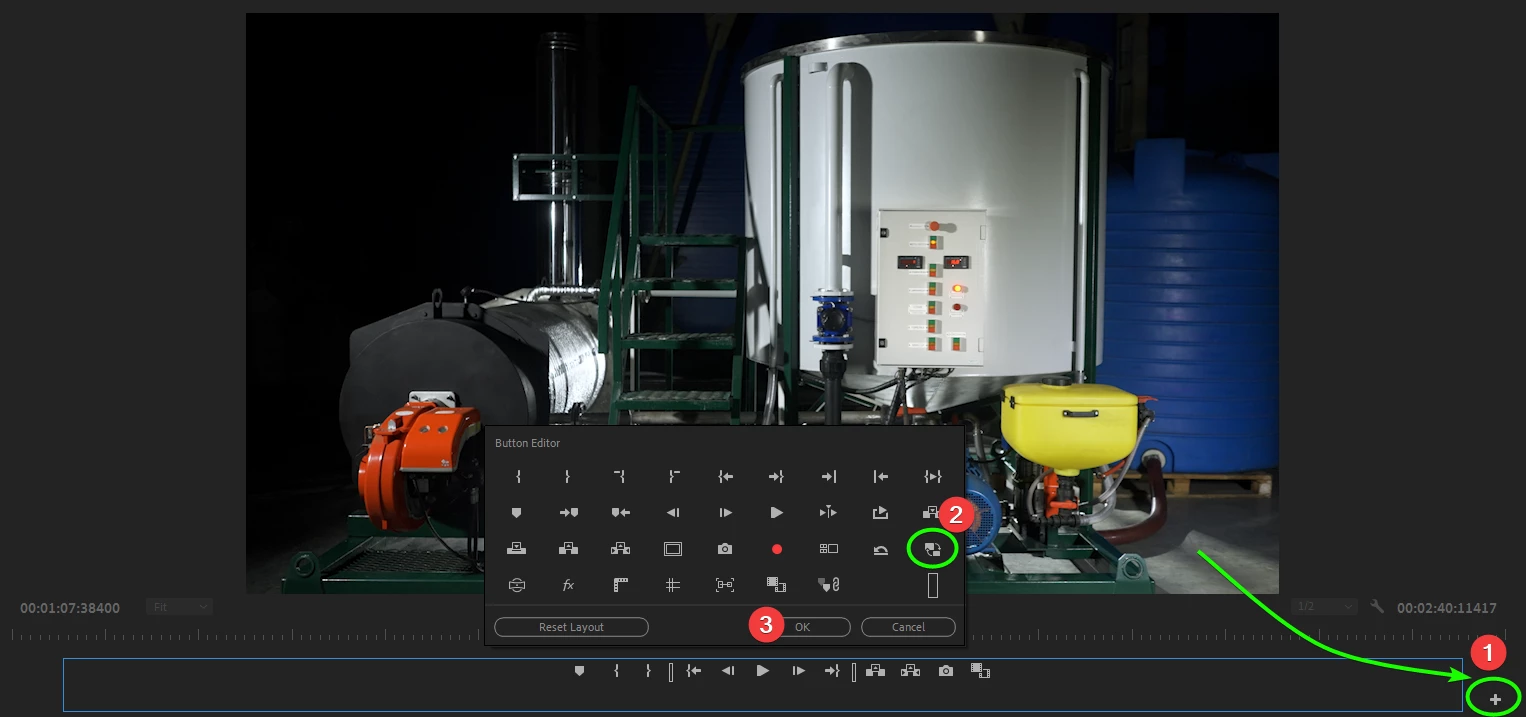
Task: Open the Button Editor plus icon
Action: (x=1495, y=699)
